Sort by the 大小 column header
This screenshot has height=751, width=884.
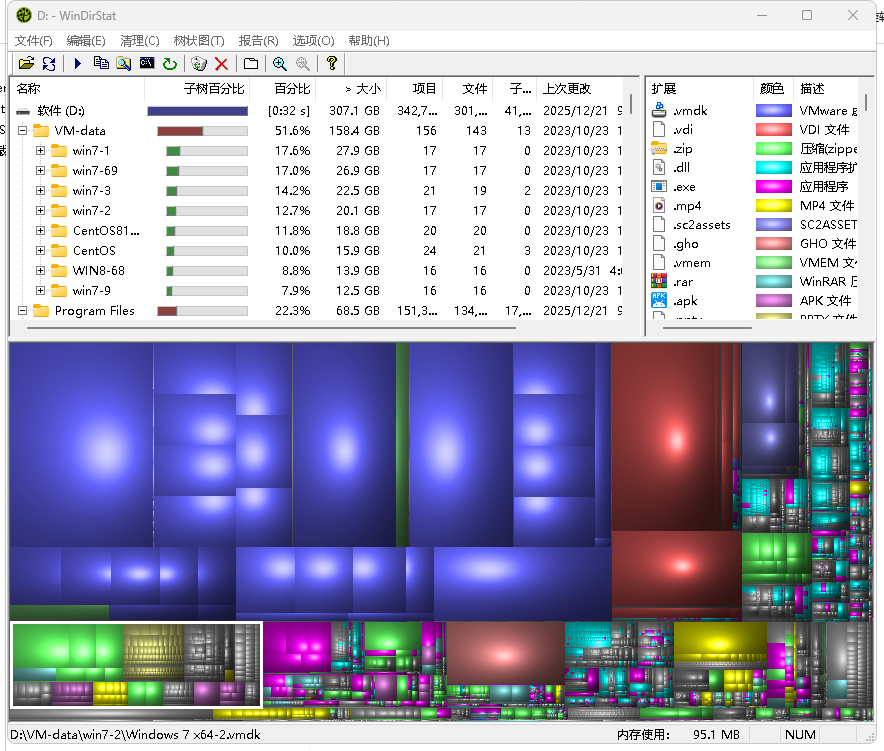pyautogui.click(x=362, y=89)
